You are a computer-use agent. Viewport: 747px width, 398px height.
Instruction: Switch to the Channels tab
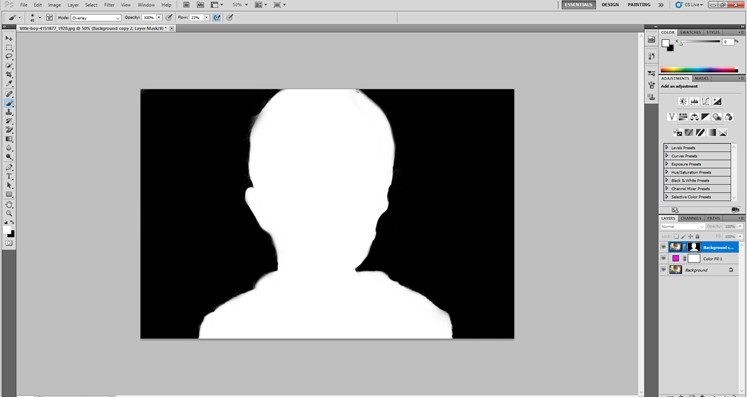coord(690,218)
